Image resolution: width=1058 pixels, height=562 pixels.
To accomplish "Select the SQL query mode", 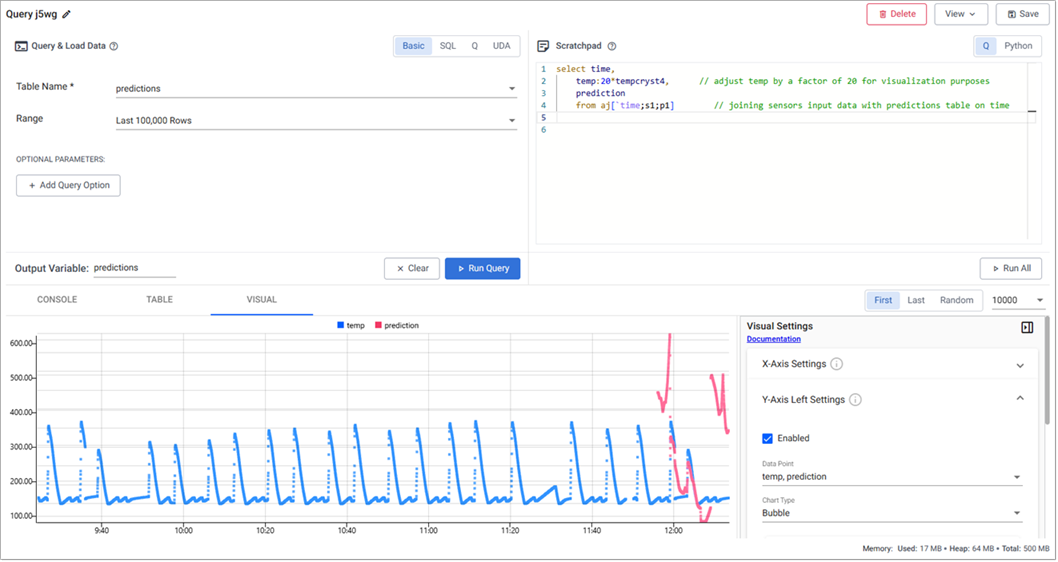I will (447, 46).
